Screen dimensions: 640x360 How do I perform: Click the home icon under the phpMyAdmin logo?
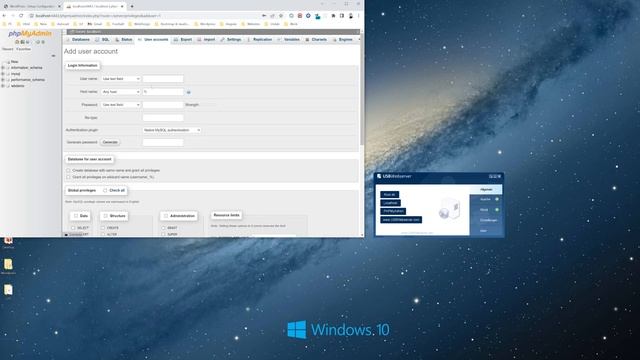tap(17, 42)
